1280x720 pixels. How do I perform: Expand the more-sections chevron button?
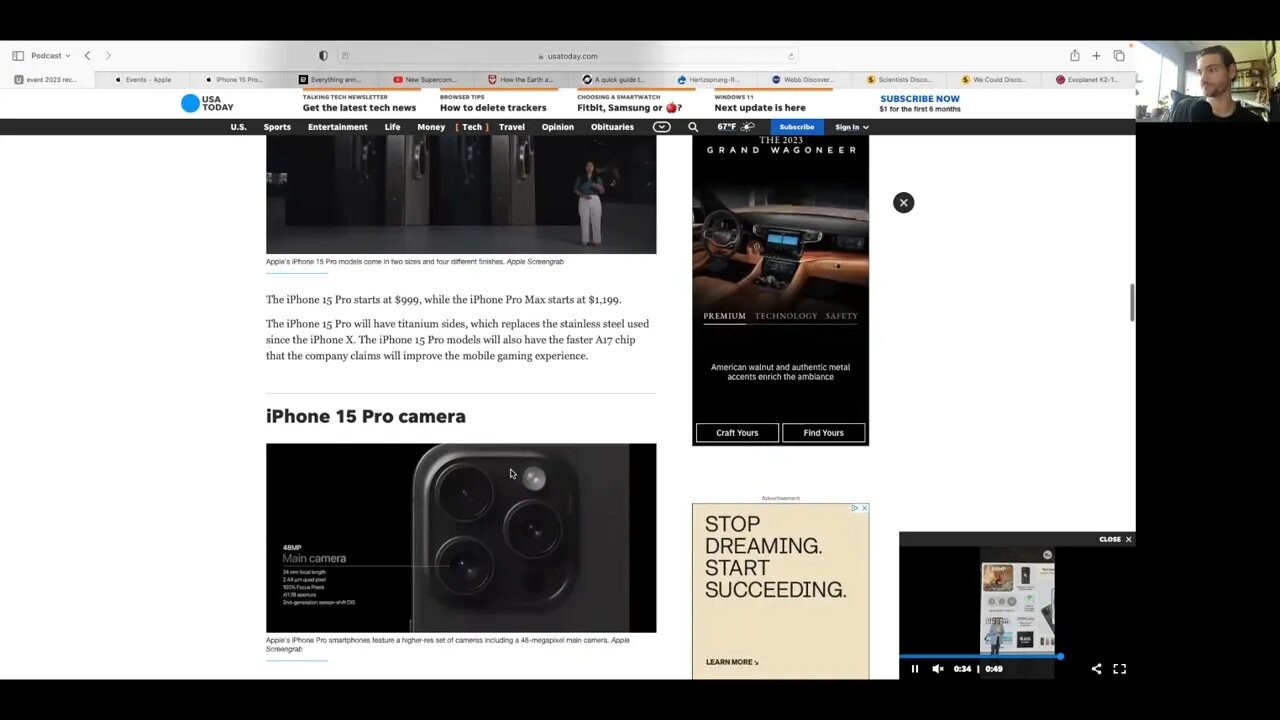click(661, 127)
